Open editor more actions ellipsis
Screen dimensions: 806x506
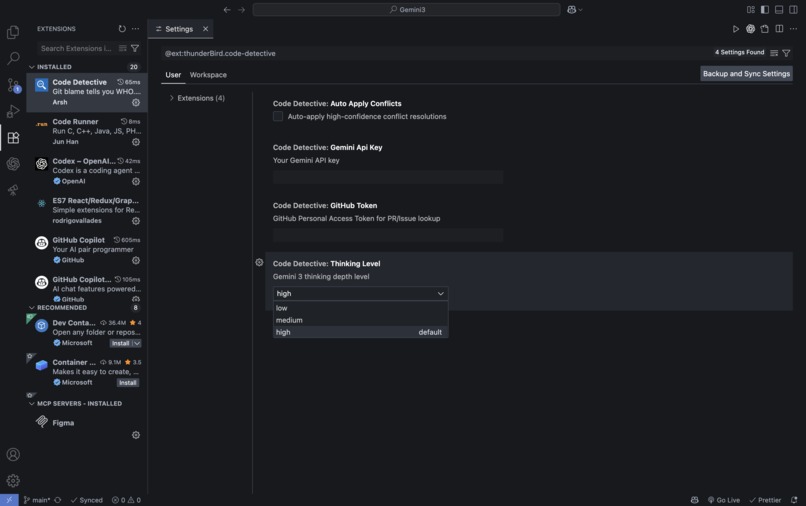(x=794, y=29)
